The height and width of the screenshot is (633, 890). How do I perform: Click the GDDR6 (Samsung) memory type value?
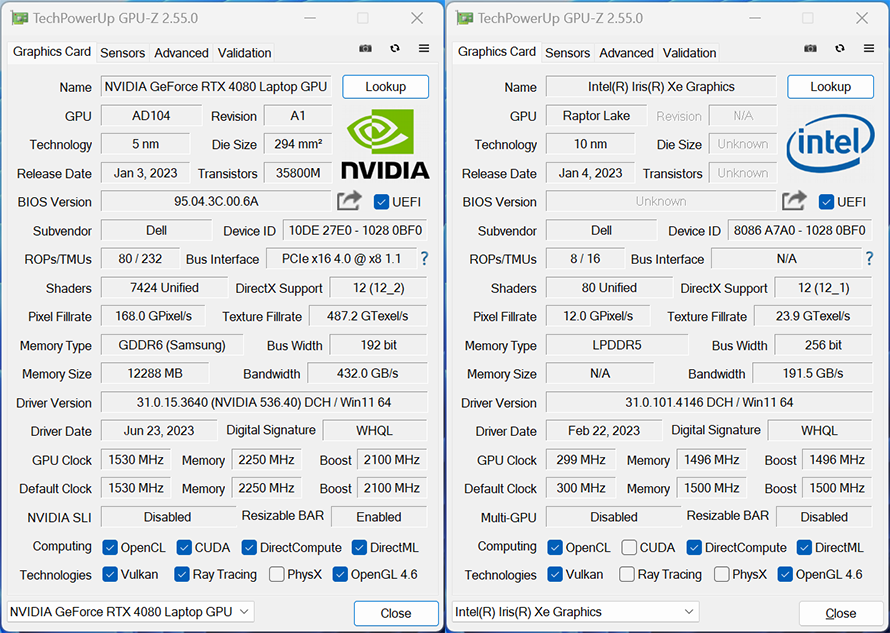point(171,345)
